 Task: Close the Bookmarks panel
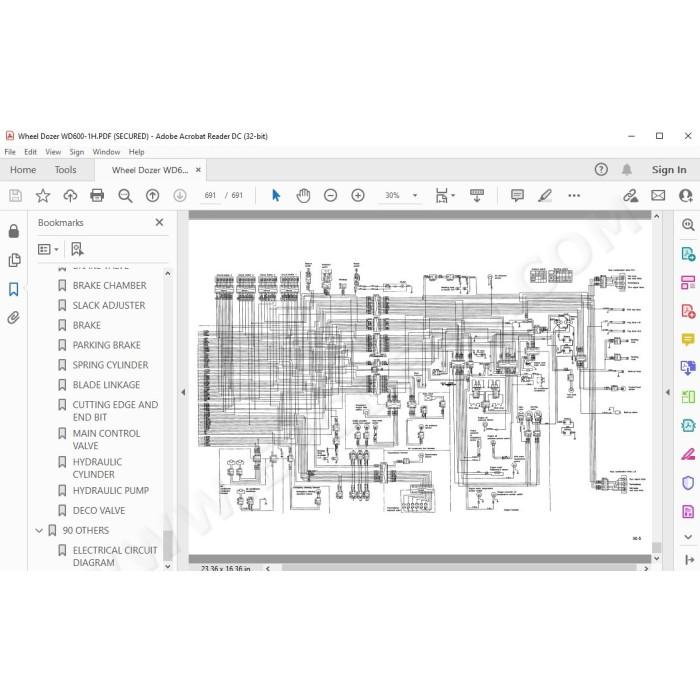159,222
